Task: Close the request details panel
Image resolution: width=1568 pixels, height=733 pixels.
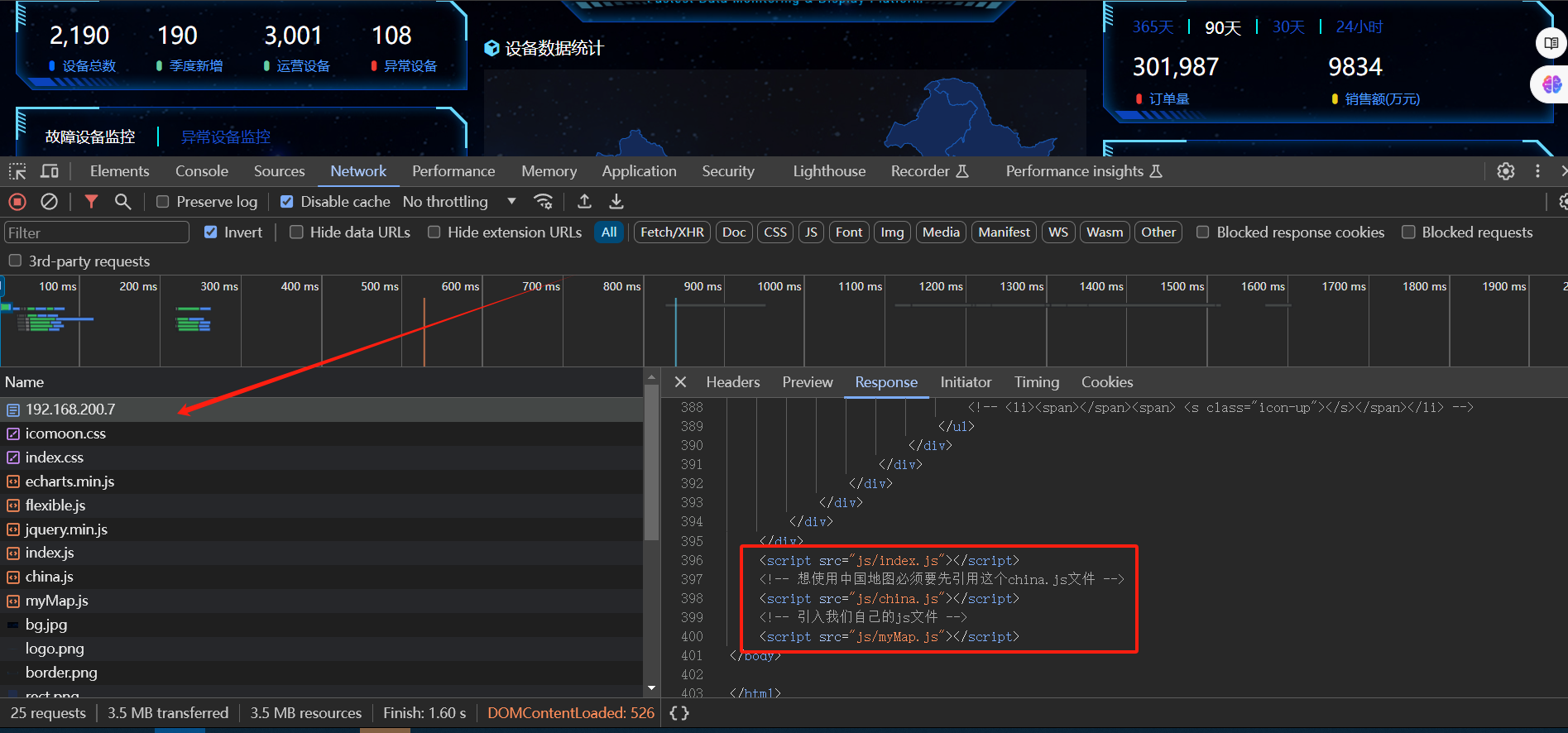Action: coord(680,382)
